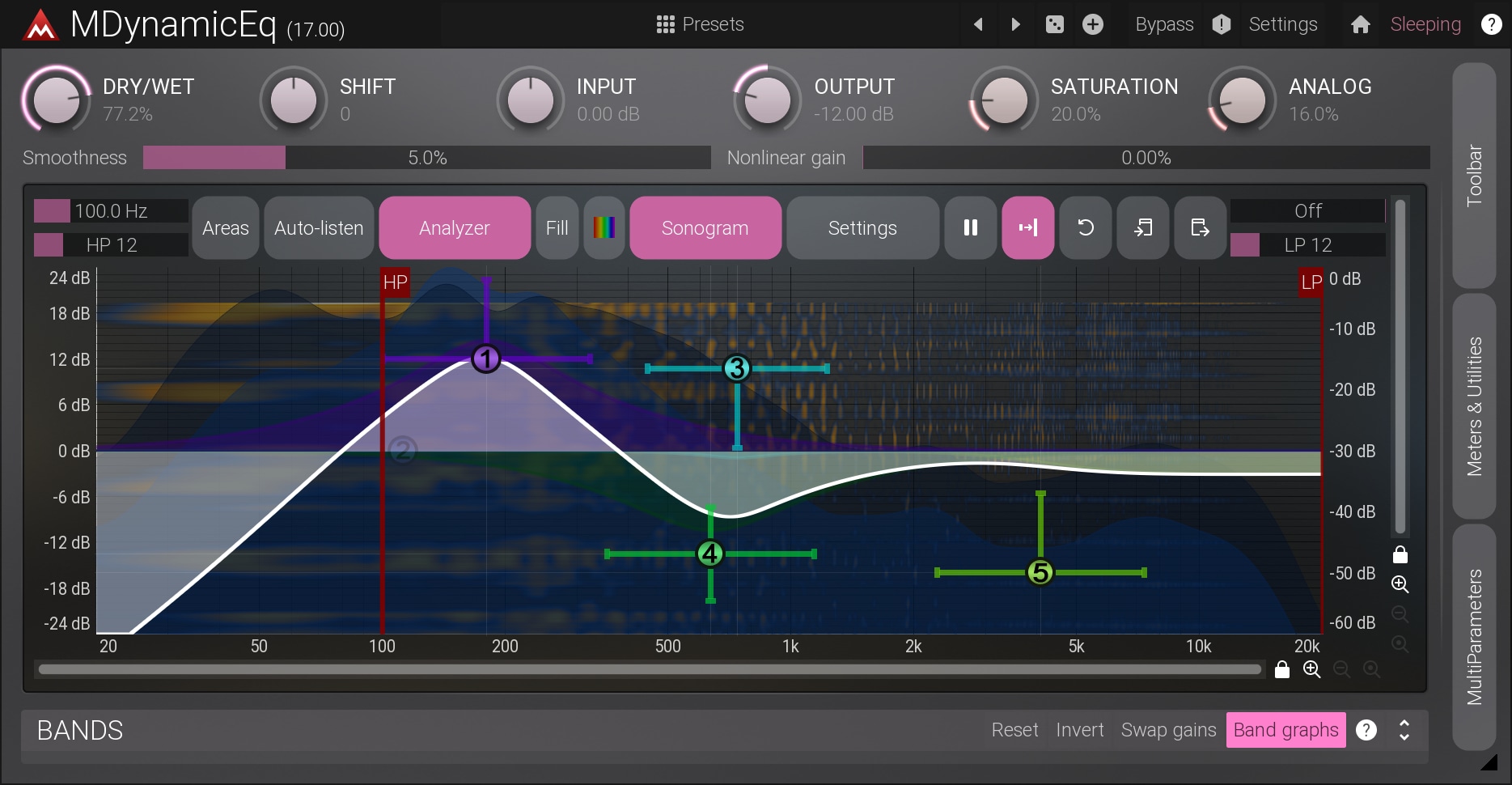The image size is (1512, 785).
Task: Toggle the Analyzer button
Action: pyautogui.click(x=455, y=228)
